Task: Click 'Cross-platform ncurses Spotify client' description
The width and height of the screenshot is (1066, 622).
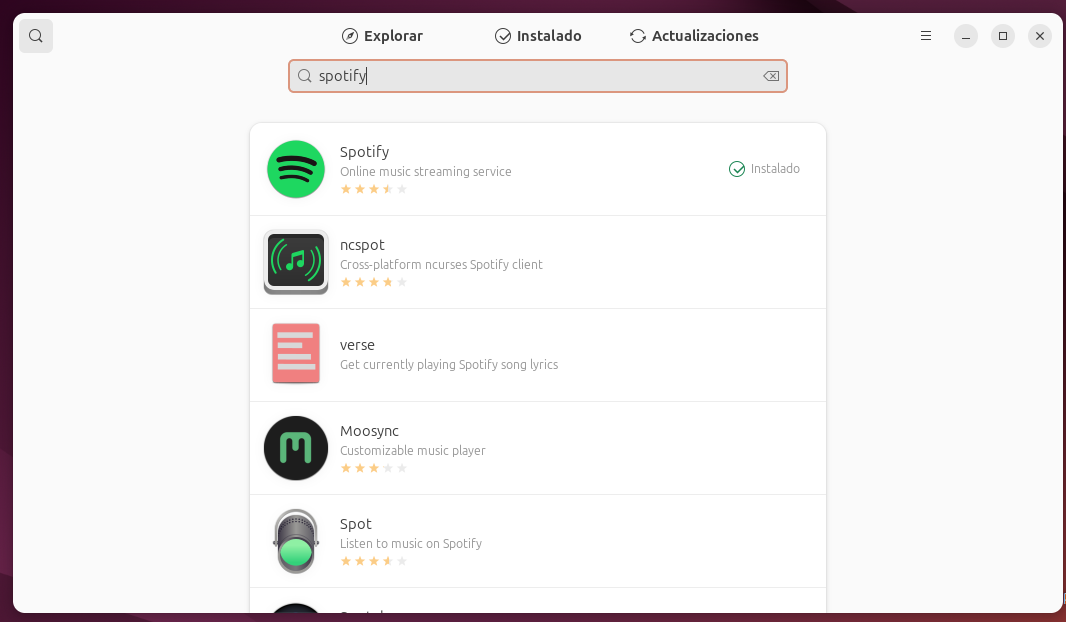Action: (x=441, y=264)
